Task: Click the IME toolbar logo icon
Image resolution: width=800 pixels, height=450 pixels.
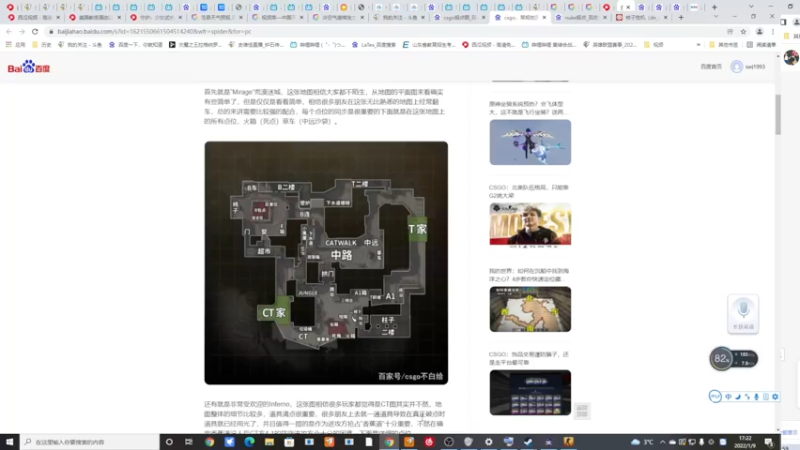Action: click(x=715, y=396)
